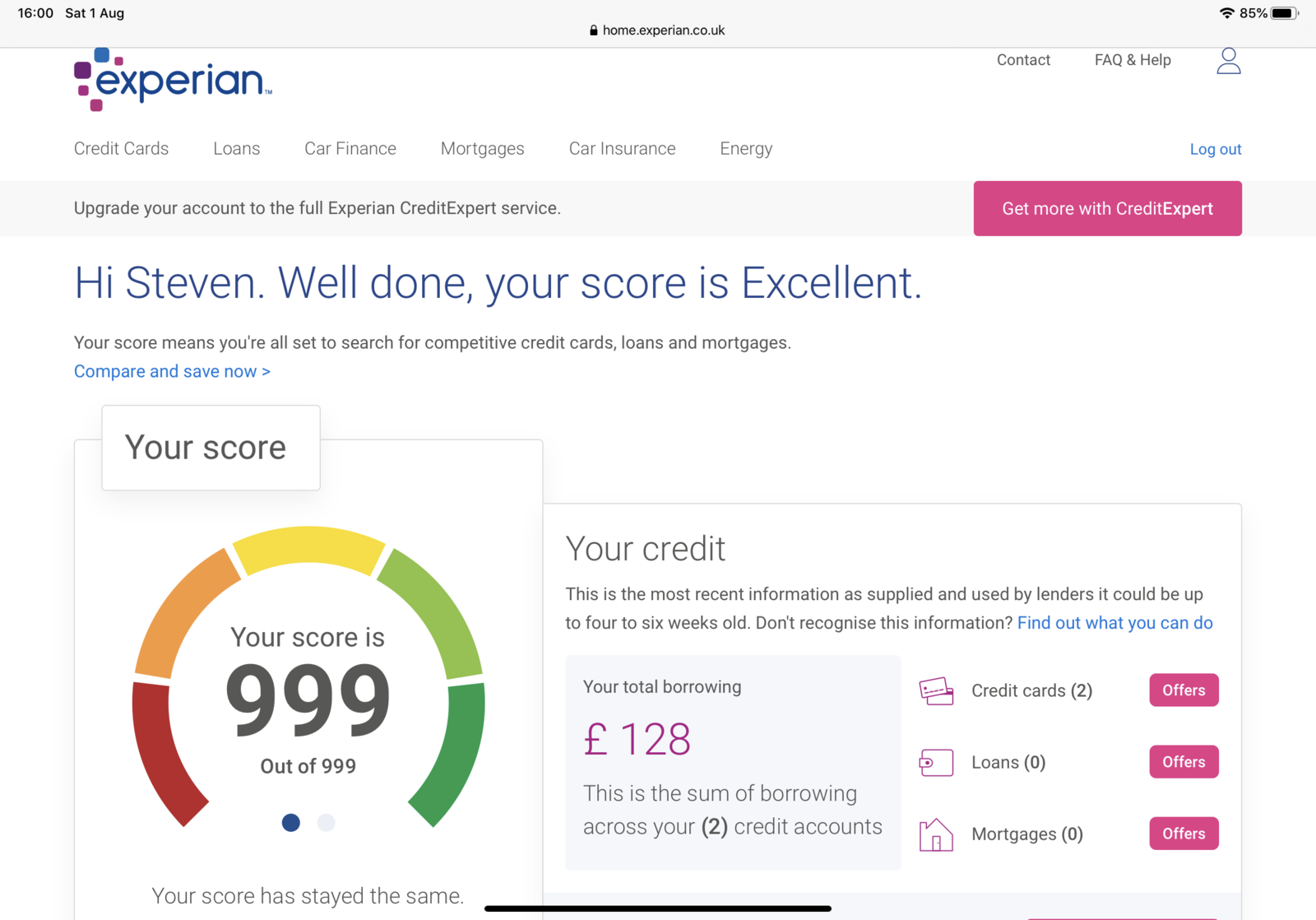Tap the battery icon in status bar
Screen dimensions: 1316x920
(x=1283, y=13)
